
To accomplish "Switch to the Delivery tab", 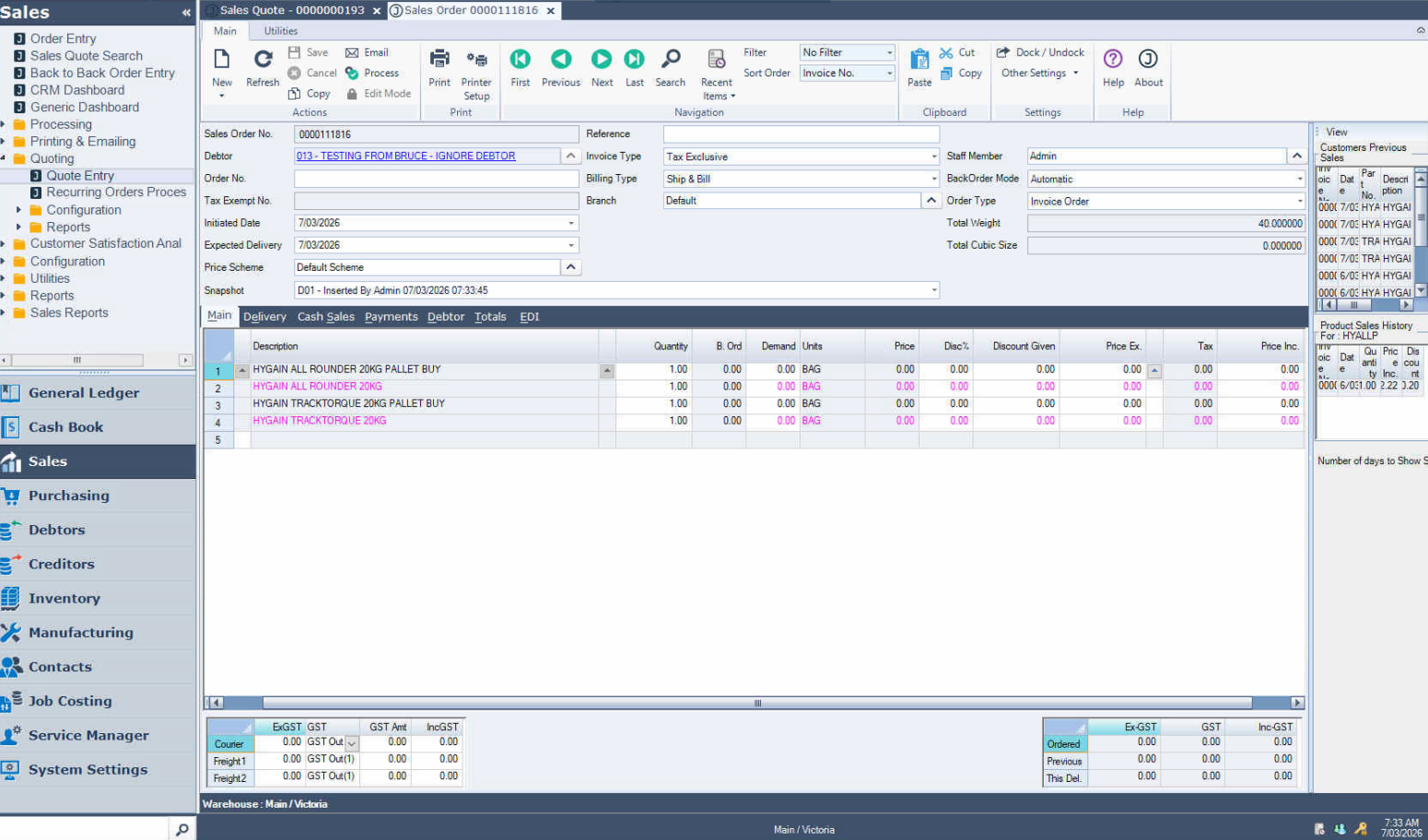I will coord(264,317).
